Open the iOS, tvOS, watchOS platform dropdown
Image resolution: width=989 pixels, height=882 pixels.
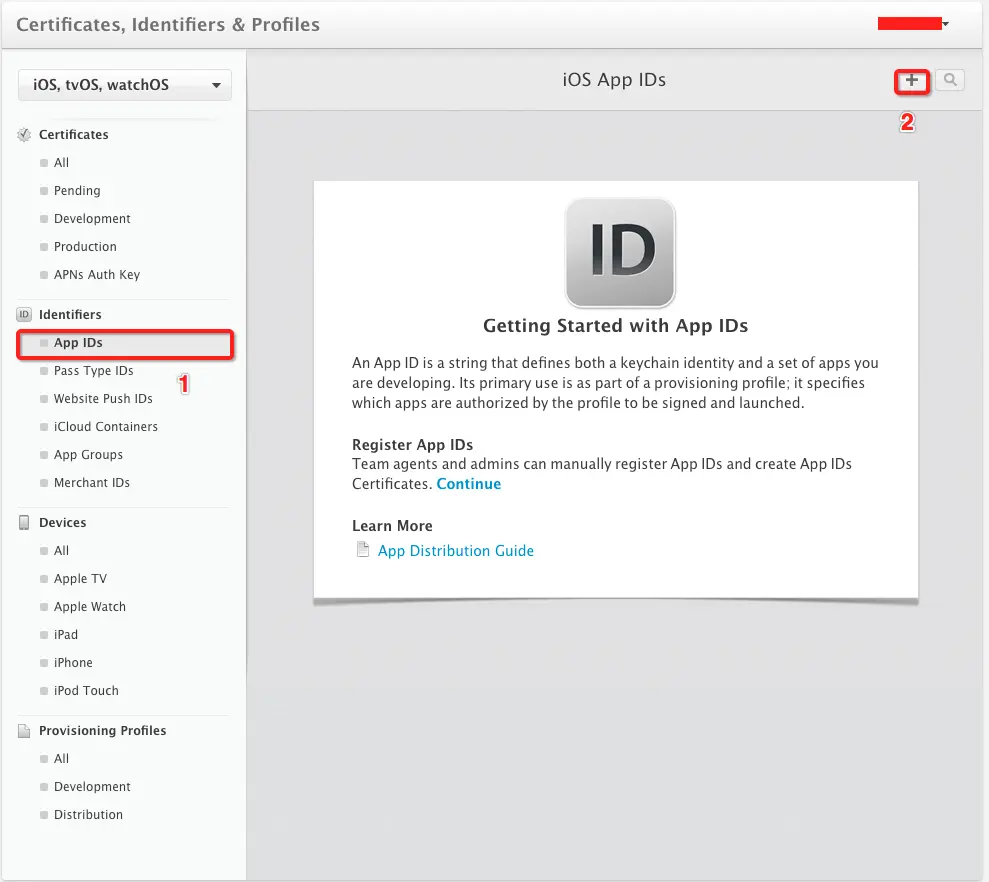[x=125, y=85]
